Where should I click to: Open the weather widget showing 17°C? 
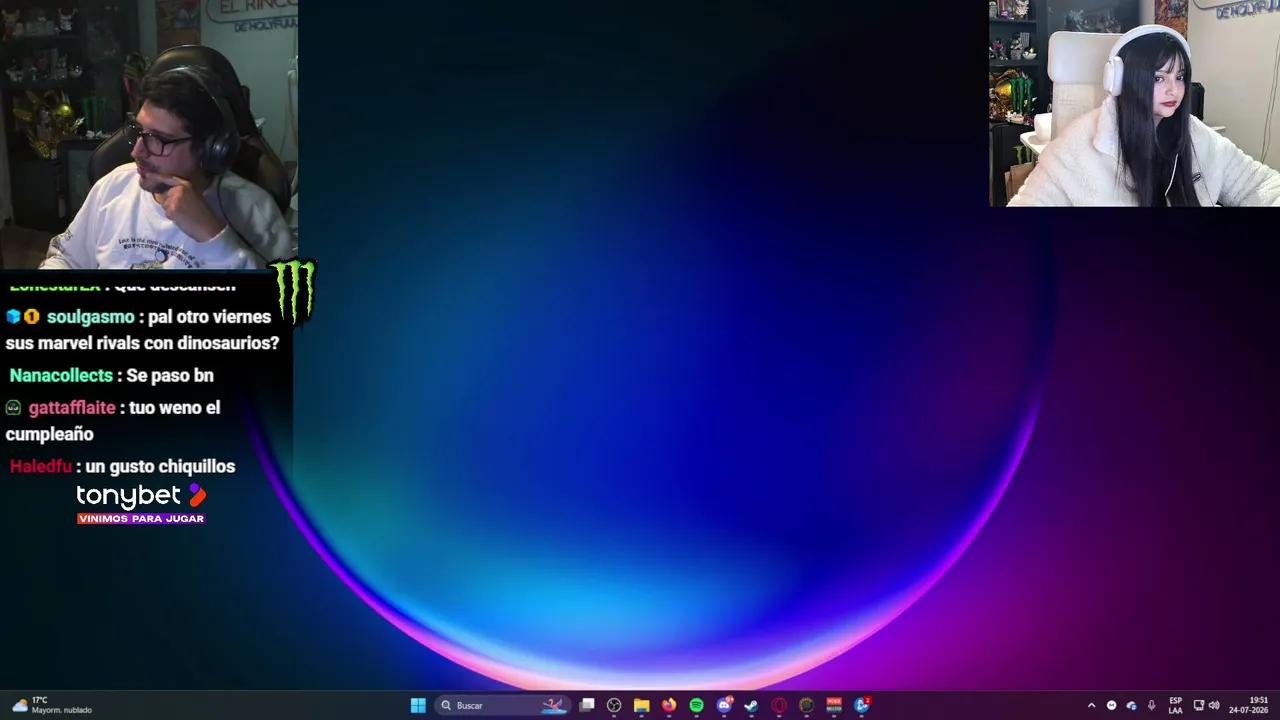point(52,705)
